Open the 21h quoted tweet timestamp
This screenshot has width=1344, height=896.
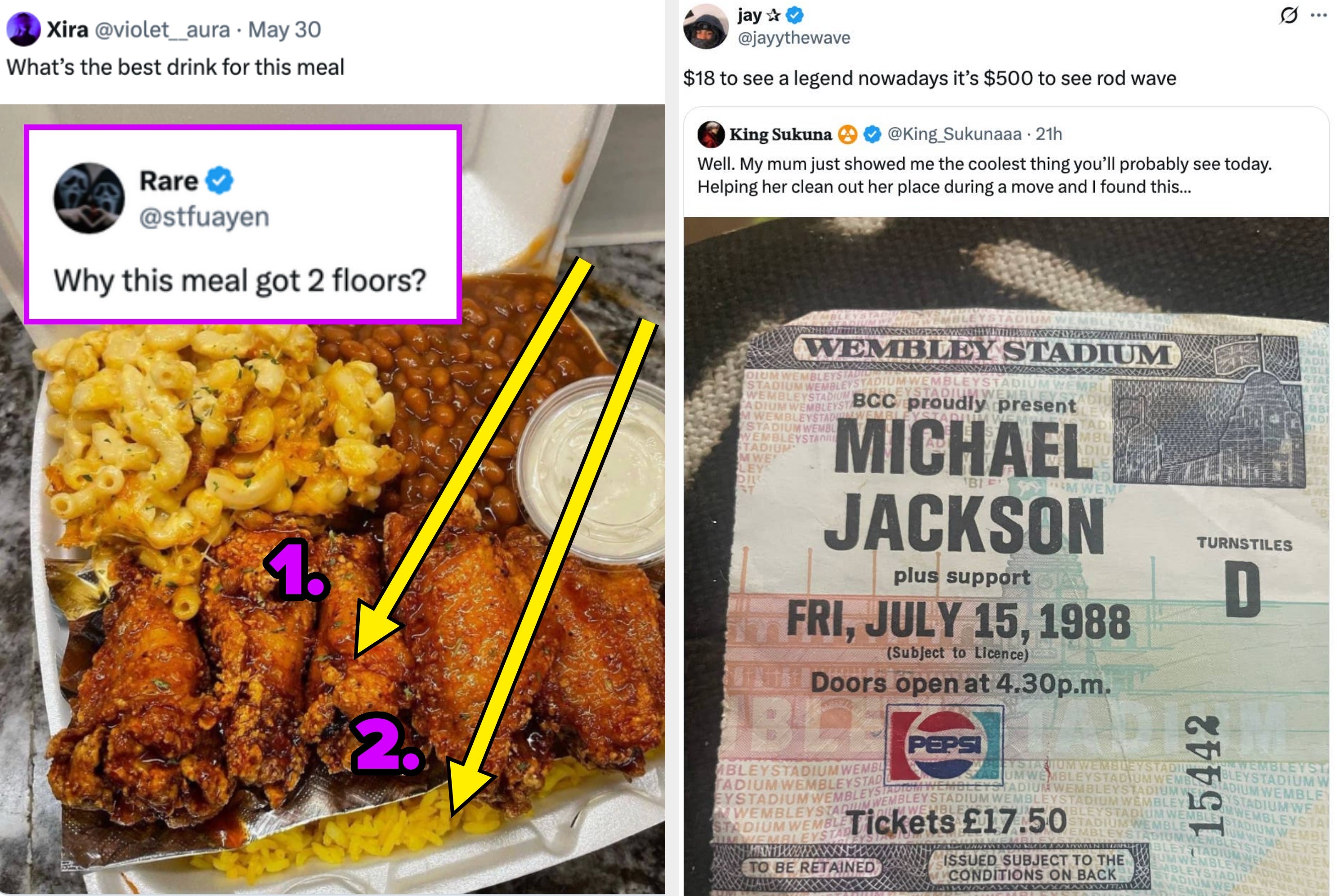pyautogui.click(x=1049, y=134)
